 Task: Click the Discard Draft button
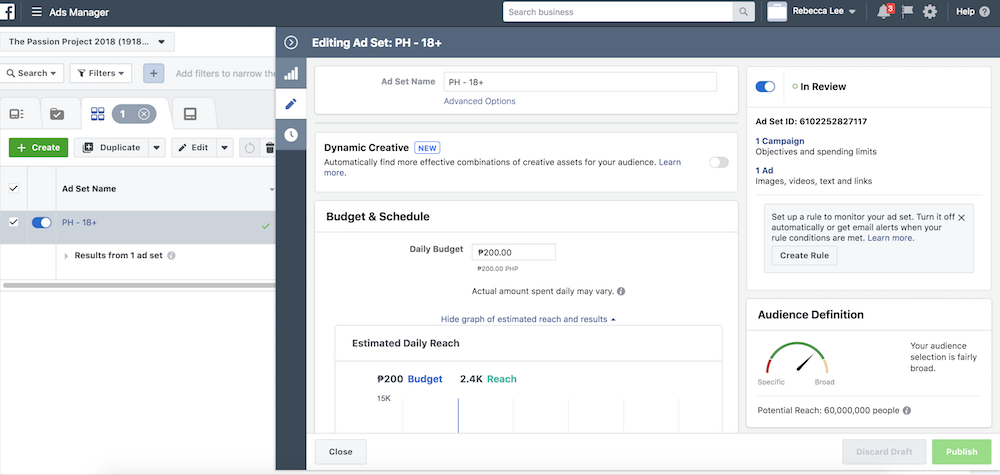(x=884, y=451)
